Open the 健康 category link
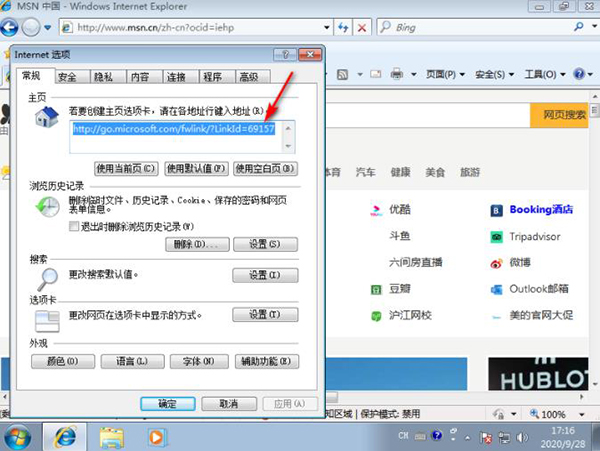 click(x=400, y=172)
